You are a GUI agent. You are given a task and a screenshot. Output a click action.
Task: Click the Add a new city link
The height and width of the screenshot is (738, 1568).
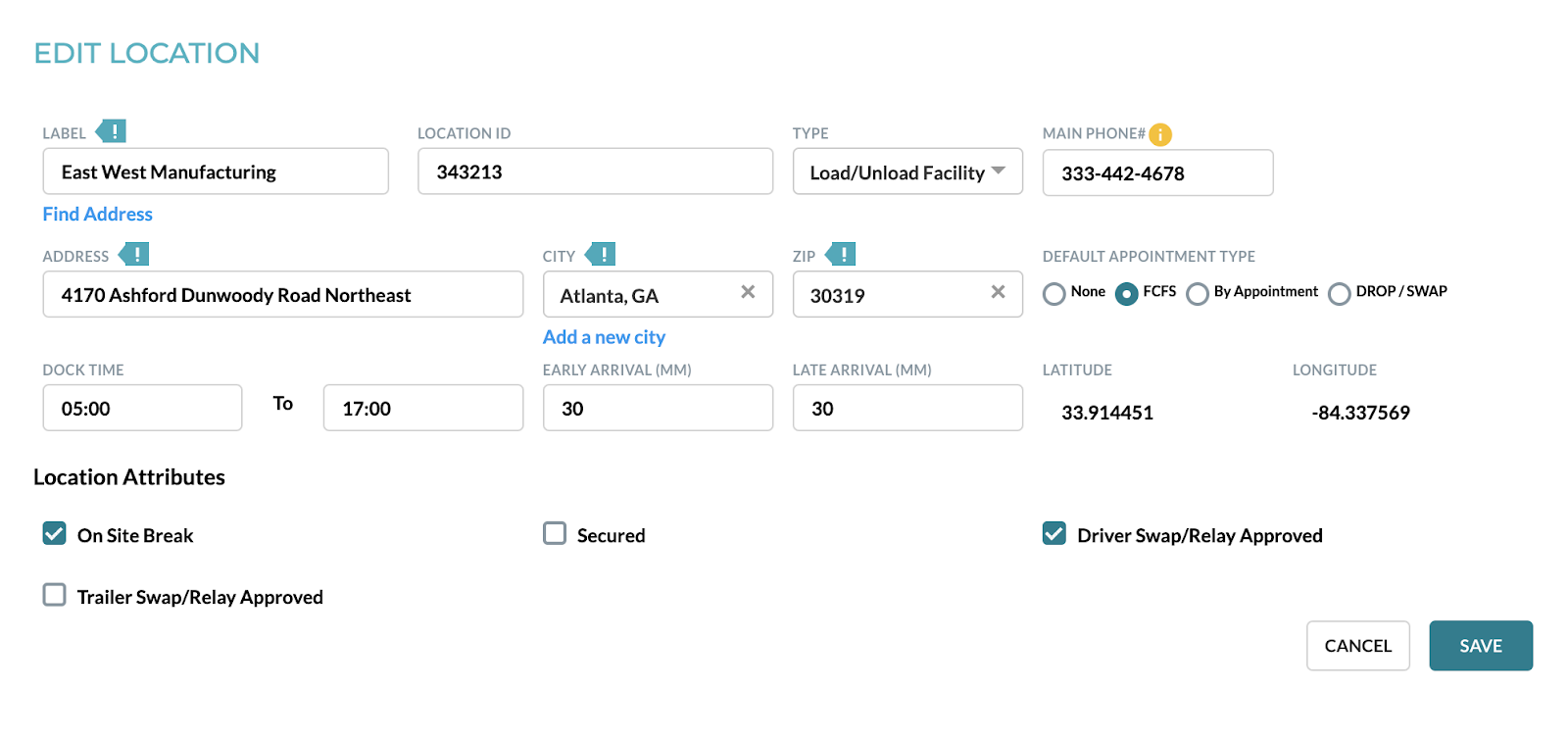click(x=604, y=337)
